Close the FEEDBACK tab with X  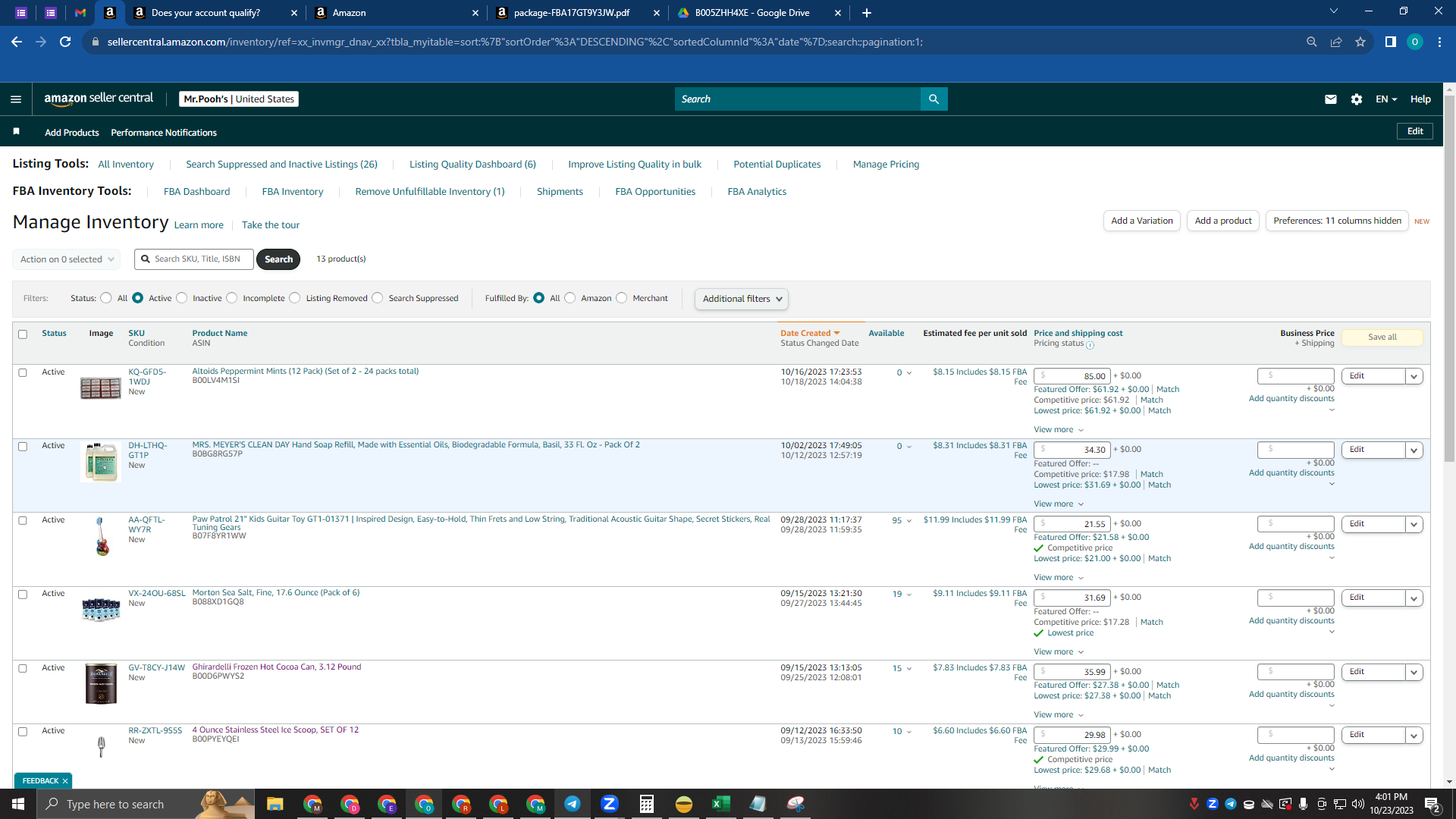[65, 781]
